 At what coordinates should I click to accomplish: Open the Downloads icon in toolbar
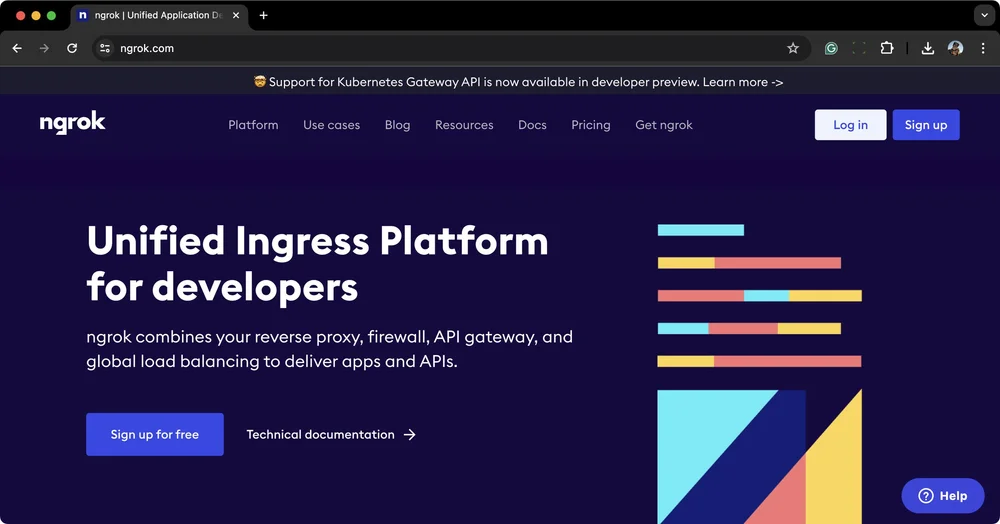pyautogui.click(x=928, y=48)
